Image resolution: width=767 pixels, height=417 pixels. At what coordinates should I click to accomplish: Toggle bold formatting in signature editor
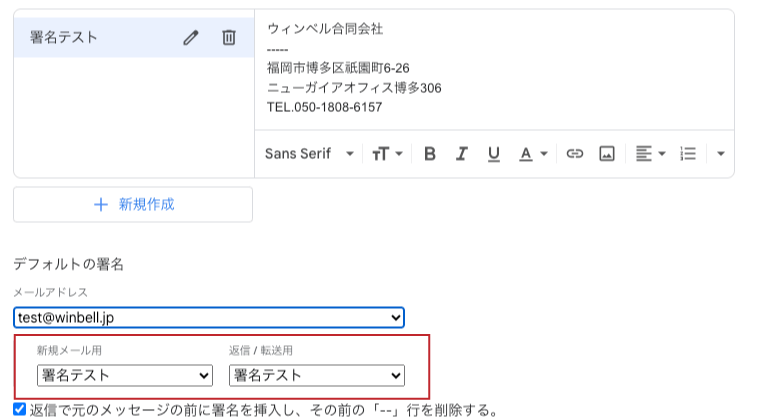[x=429, y=154]
